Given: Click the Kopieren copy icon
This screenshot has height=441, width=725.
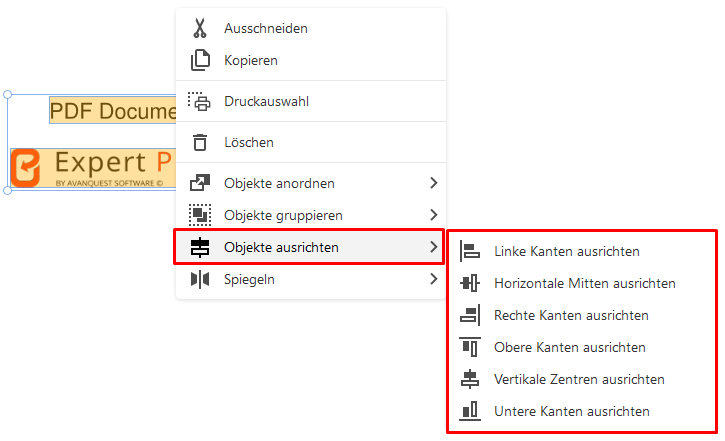Looking at the screenshot, I should [x=200, y=60].
